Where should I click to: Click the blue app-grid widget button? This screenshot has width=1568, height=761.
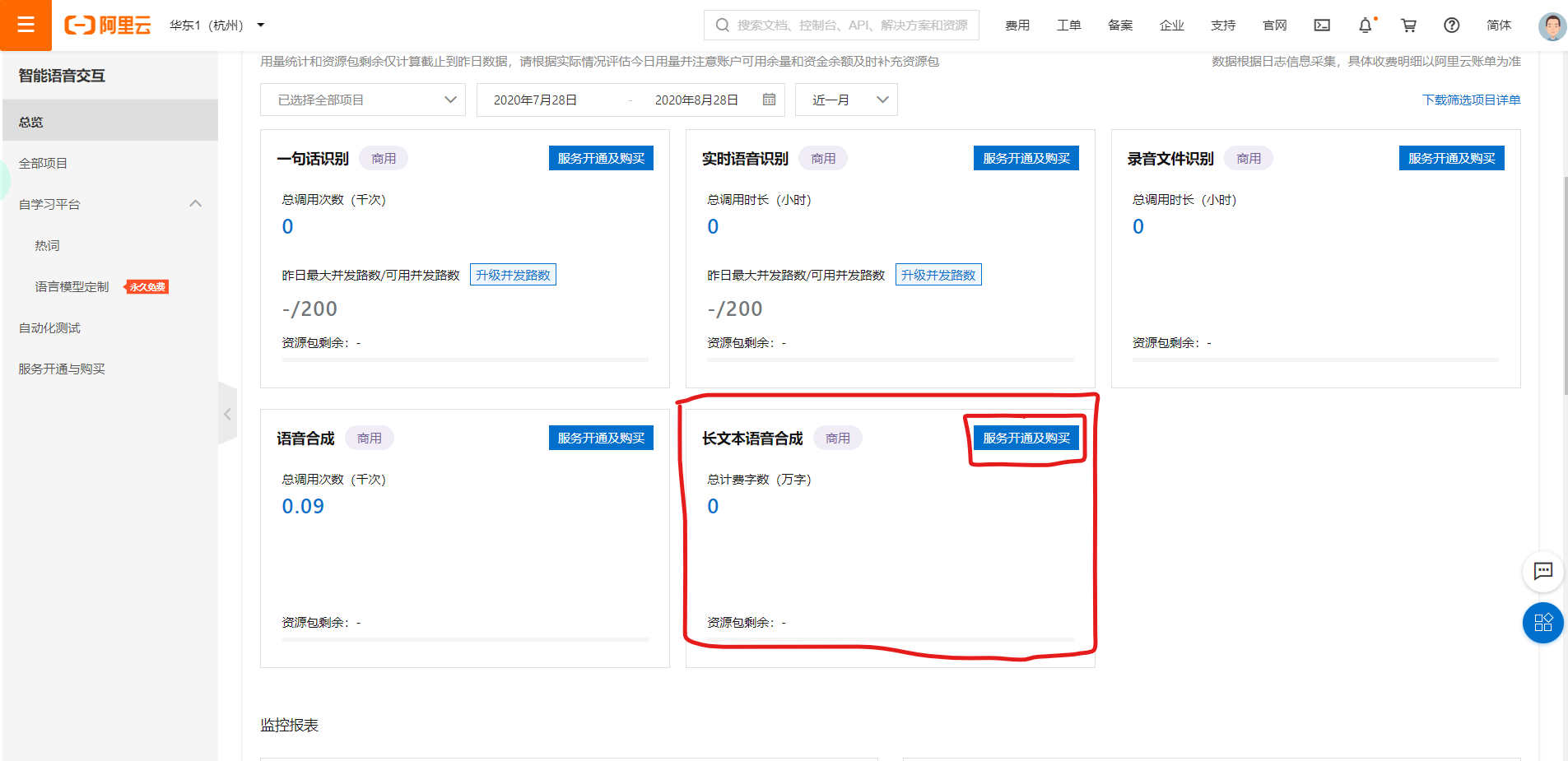tap(1543, 623)
